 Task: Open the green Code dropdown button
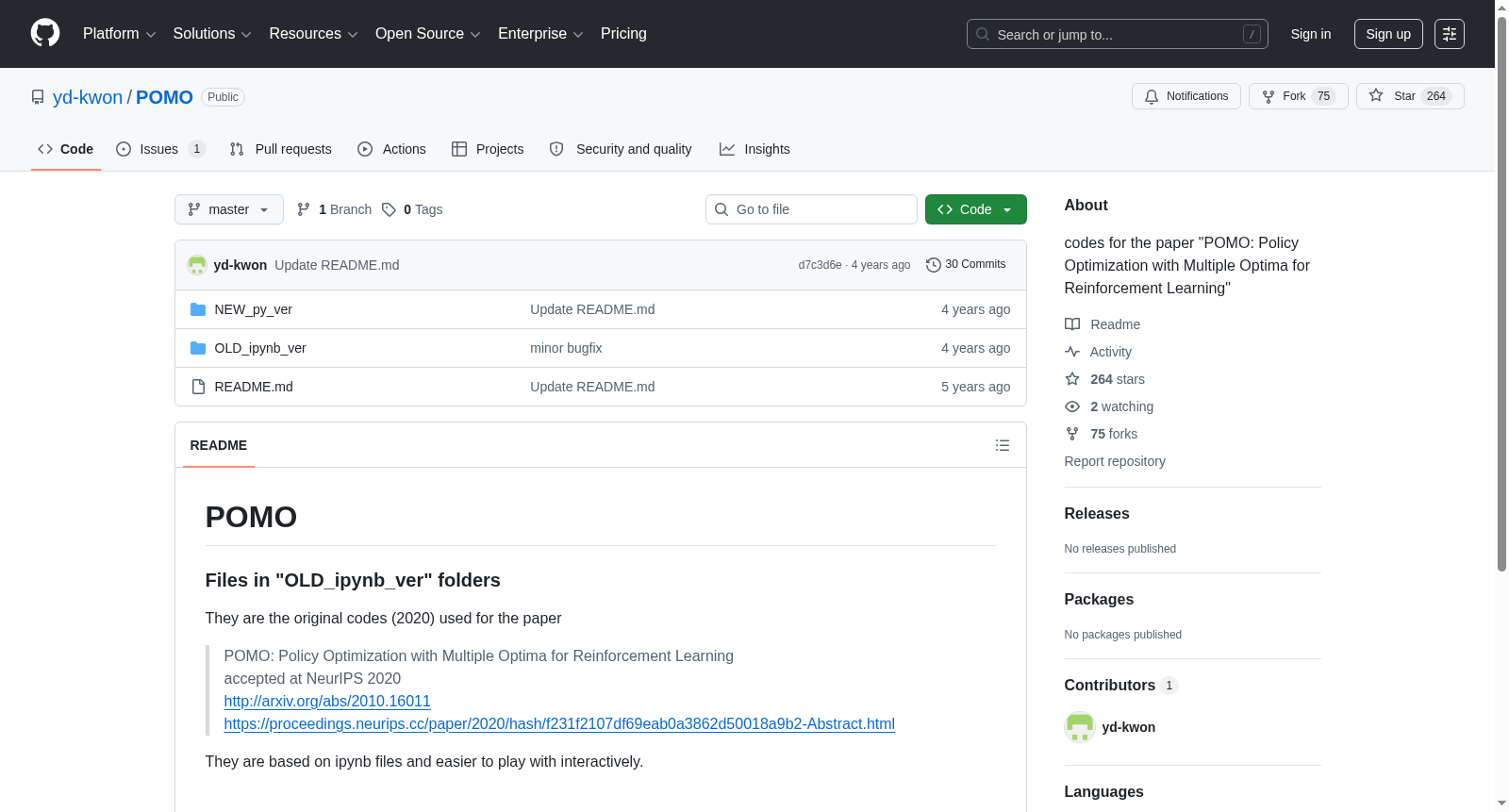[976, 209]
